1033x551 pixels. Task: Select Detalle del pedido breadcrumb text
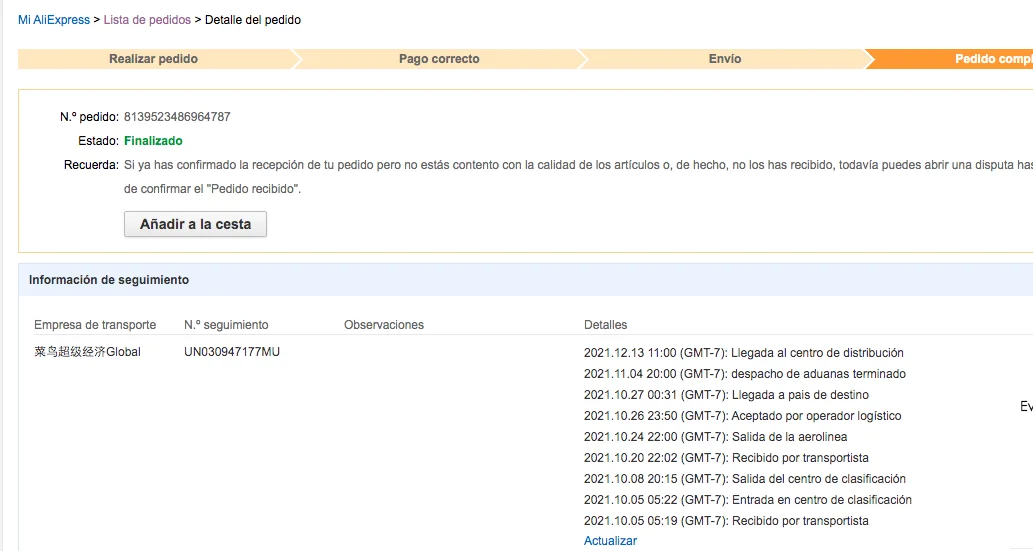tap(253, 20)
